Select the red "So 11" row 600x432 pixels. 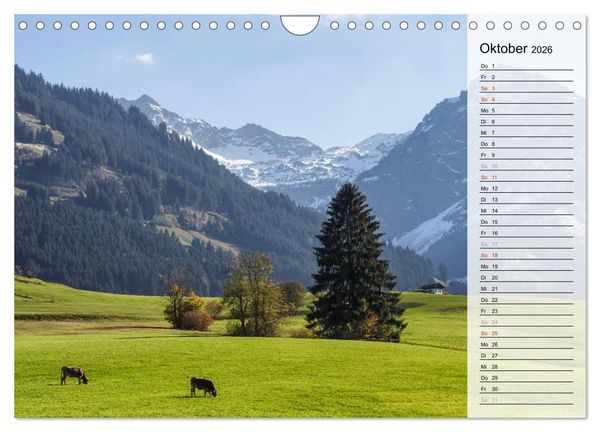526,177
